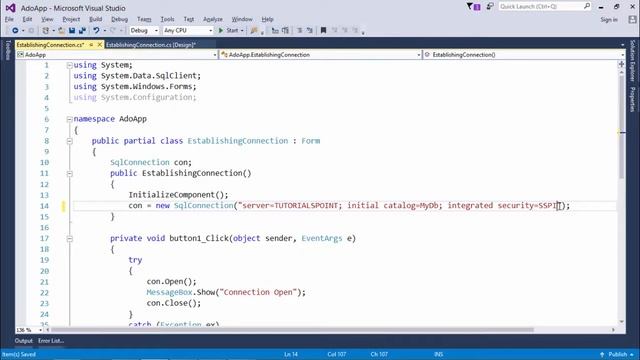Click the Decrease line indent icon
This screenshot has height=360, width=640.
[x=300, y=31]
